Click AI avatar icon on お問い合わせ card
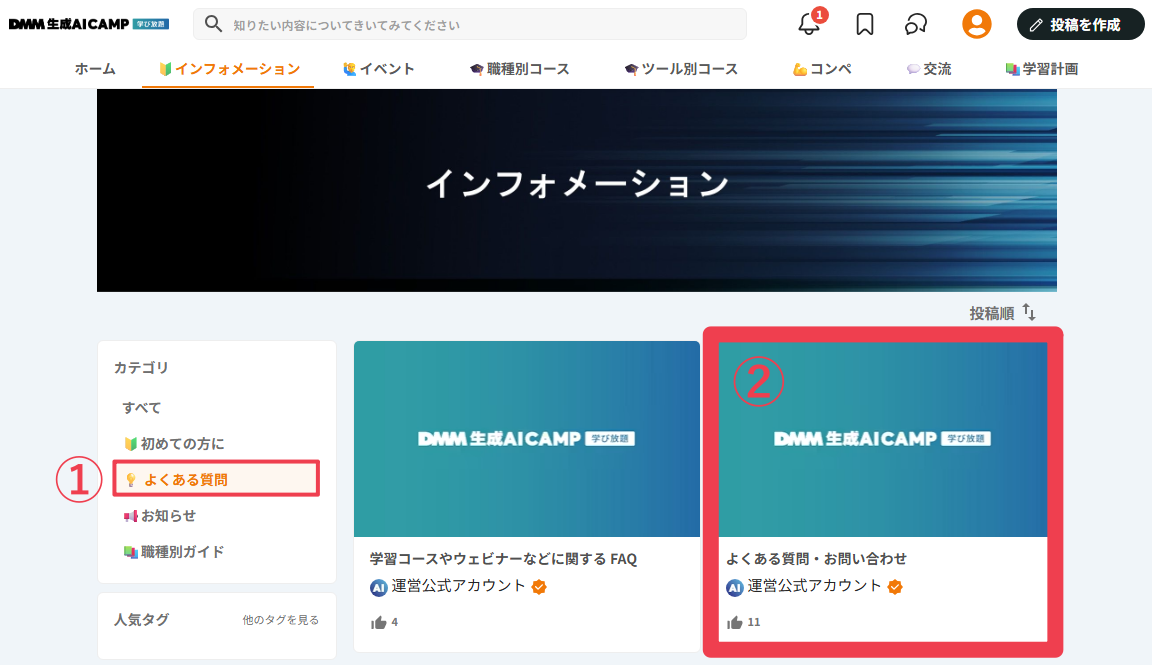Screen dimensions: 1152x665 (x=735, y=587)
